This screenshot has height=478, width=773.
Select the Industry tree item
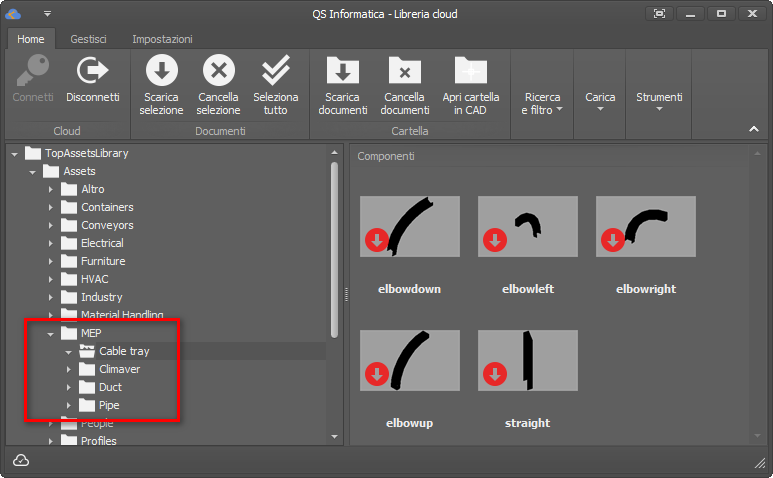[x=102, y=297]
